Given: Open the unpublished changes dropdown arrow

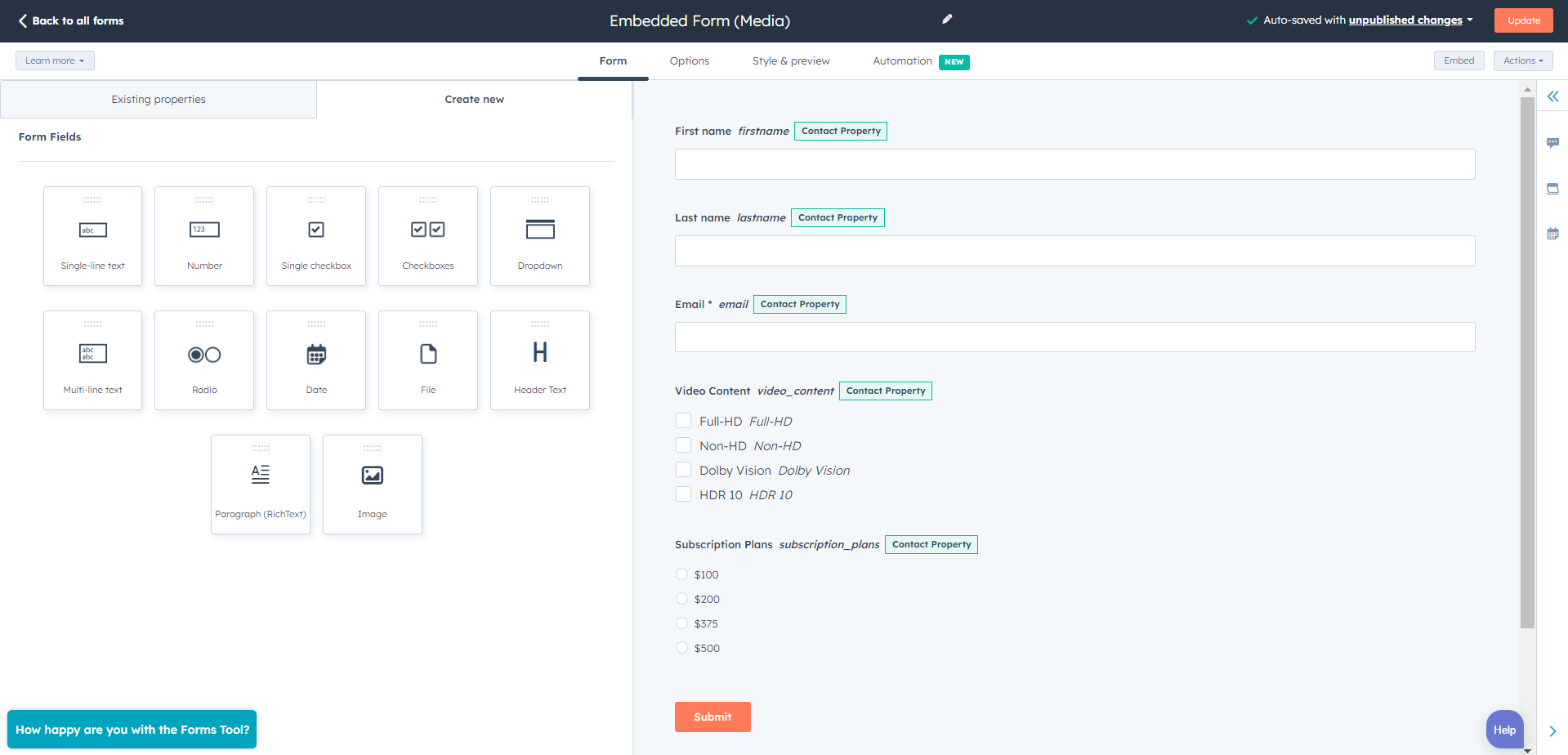Looking at the screenshot, I should (x=1470, y=20).
